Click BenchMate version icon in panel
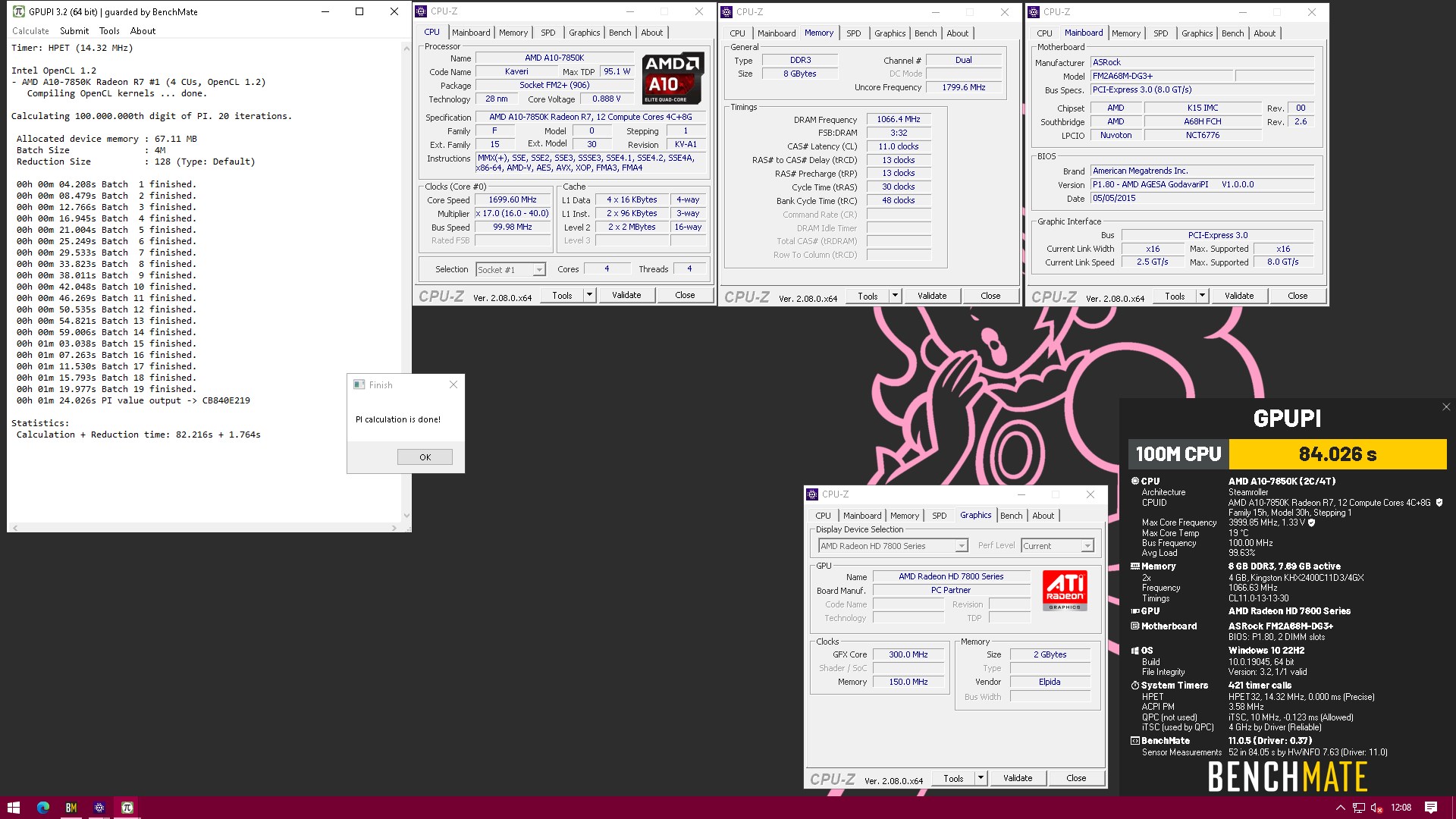Screen dimensions: 1456x819 pos(1135,741)
